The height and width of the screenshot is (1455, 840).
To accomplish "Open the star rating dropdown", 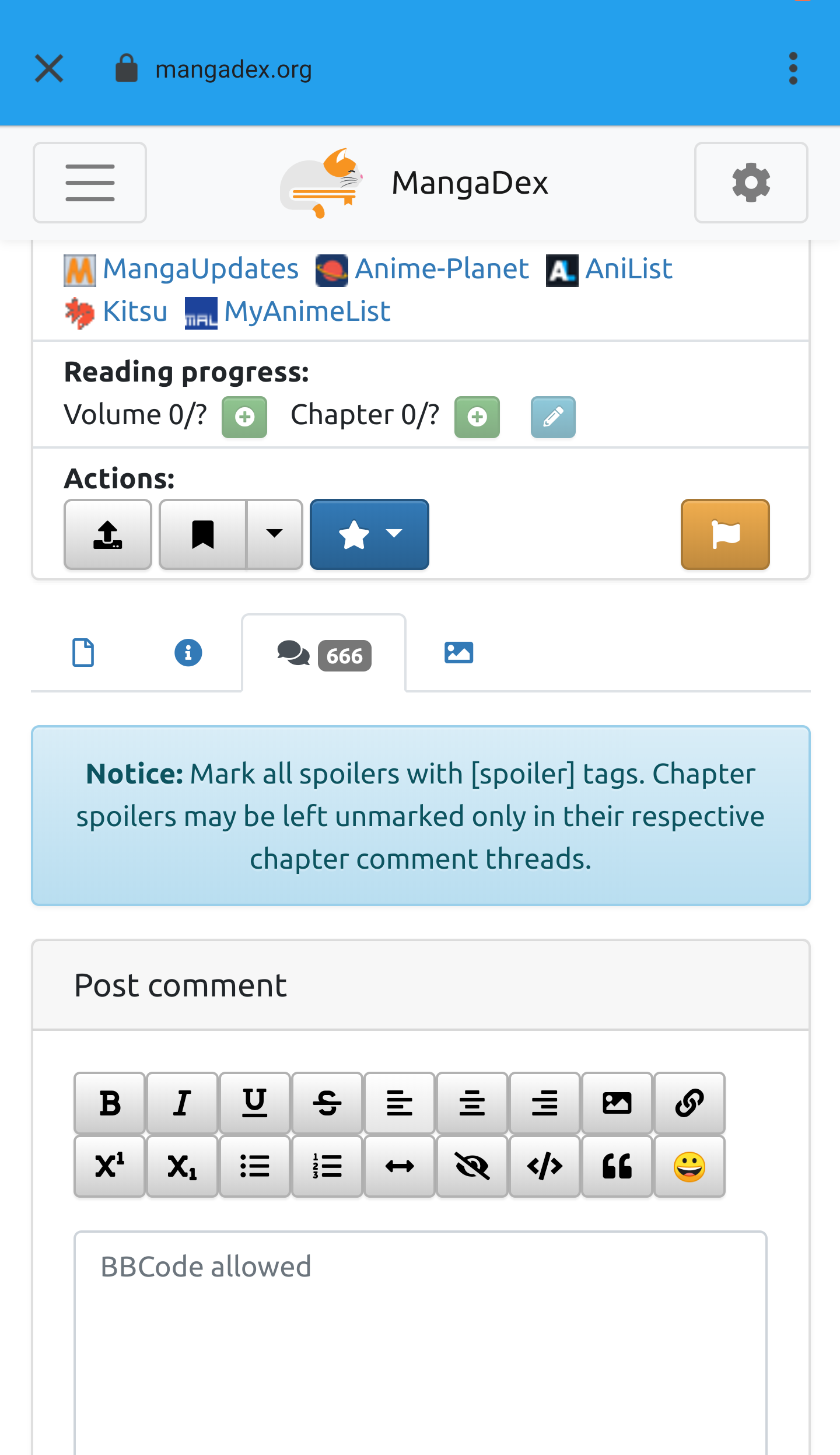I will click(369, 534).
